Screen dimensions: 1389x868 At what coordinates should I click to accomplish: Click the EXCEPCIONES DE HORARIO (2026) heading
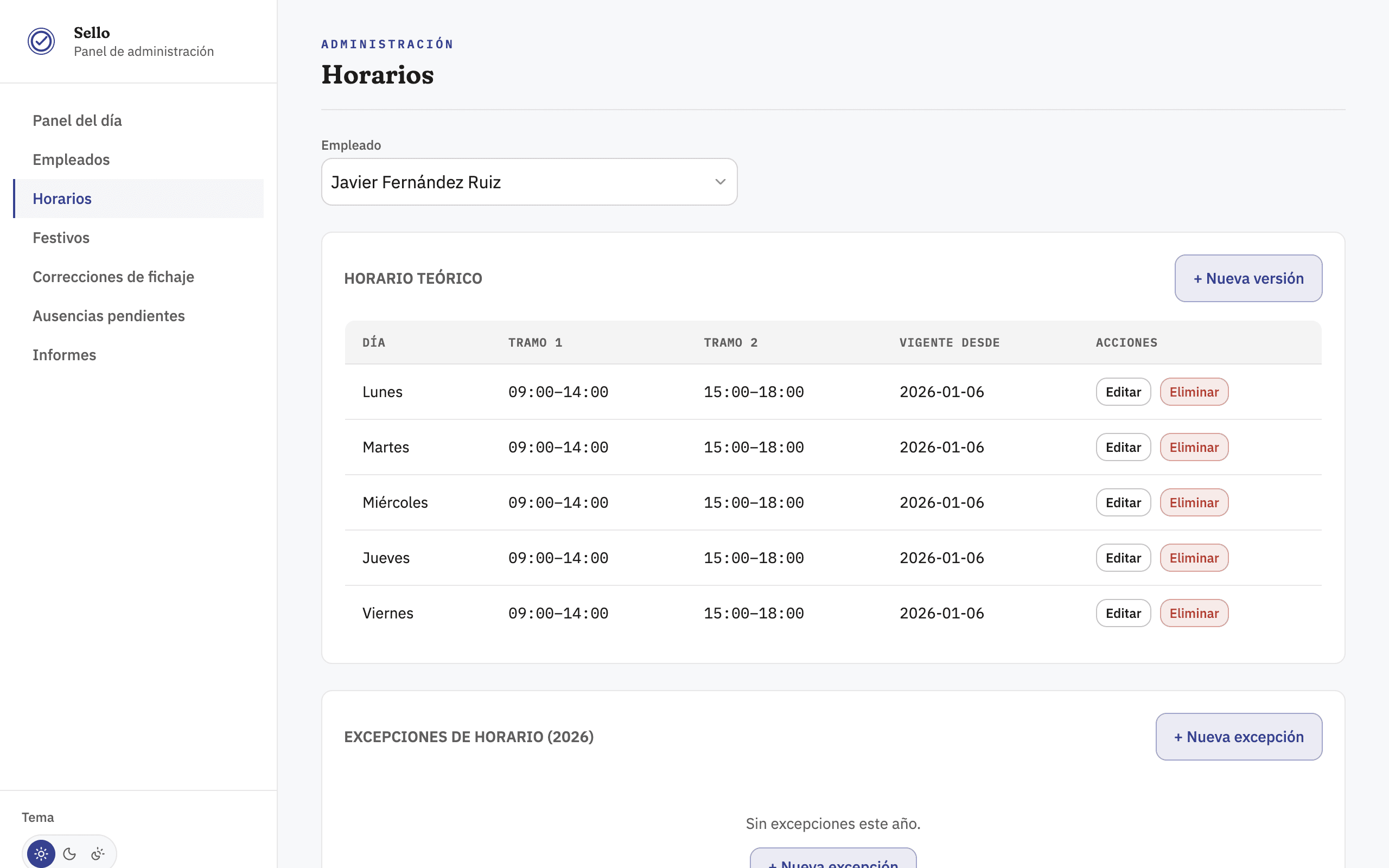pyautogui.click(x=468, y=737)
